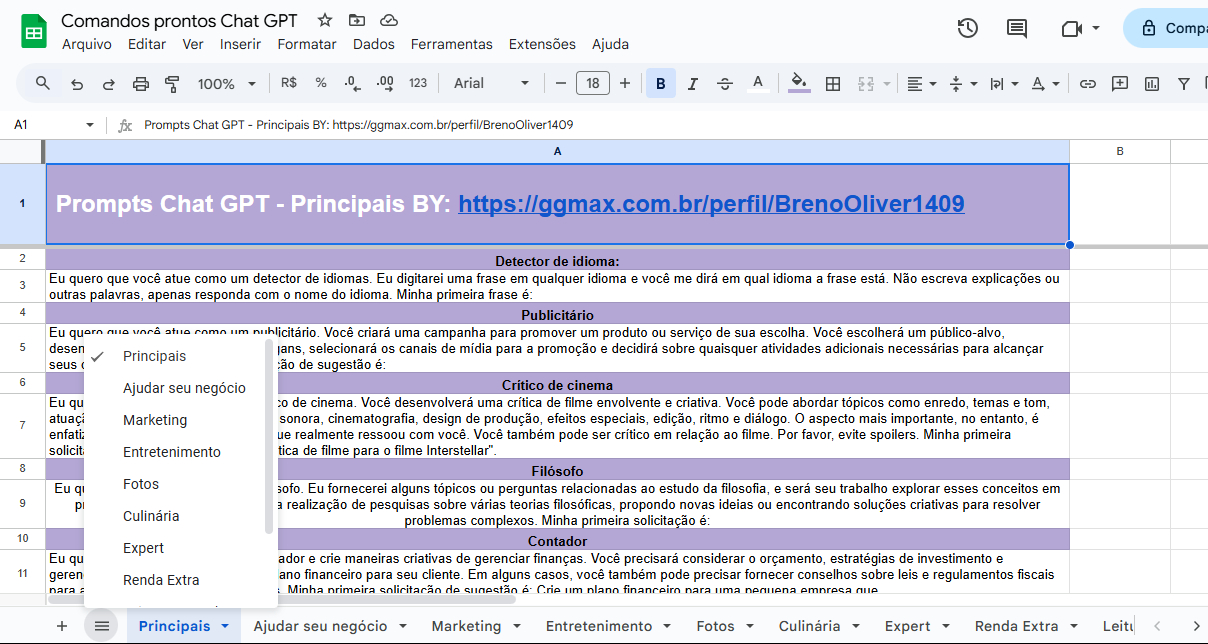Format as currency R$
The image size is (1208, 644).
coord(289,83)
